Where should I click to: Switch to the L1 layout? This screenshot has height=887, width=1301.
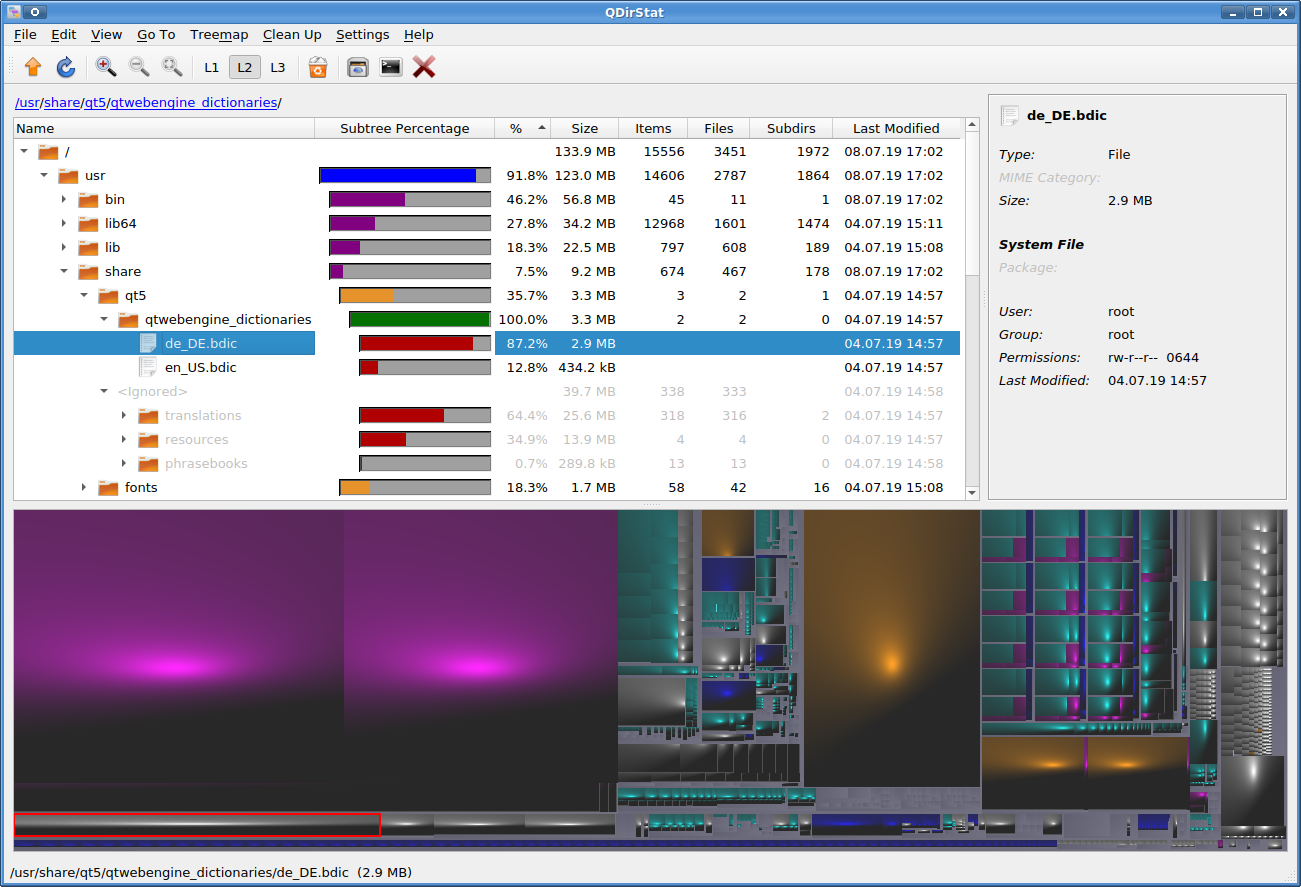211,67
